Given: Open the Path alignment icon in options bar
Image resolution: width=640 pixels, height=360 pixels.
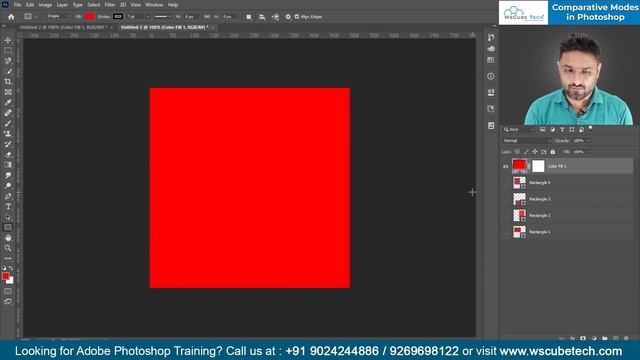Looking at the screenshot, I should tap(262, 17).
